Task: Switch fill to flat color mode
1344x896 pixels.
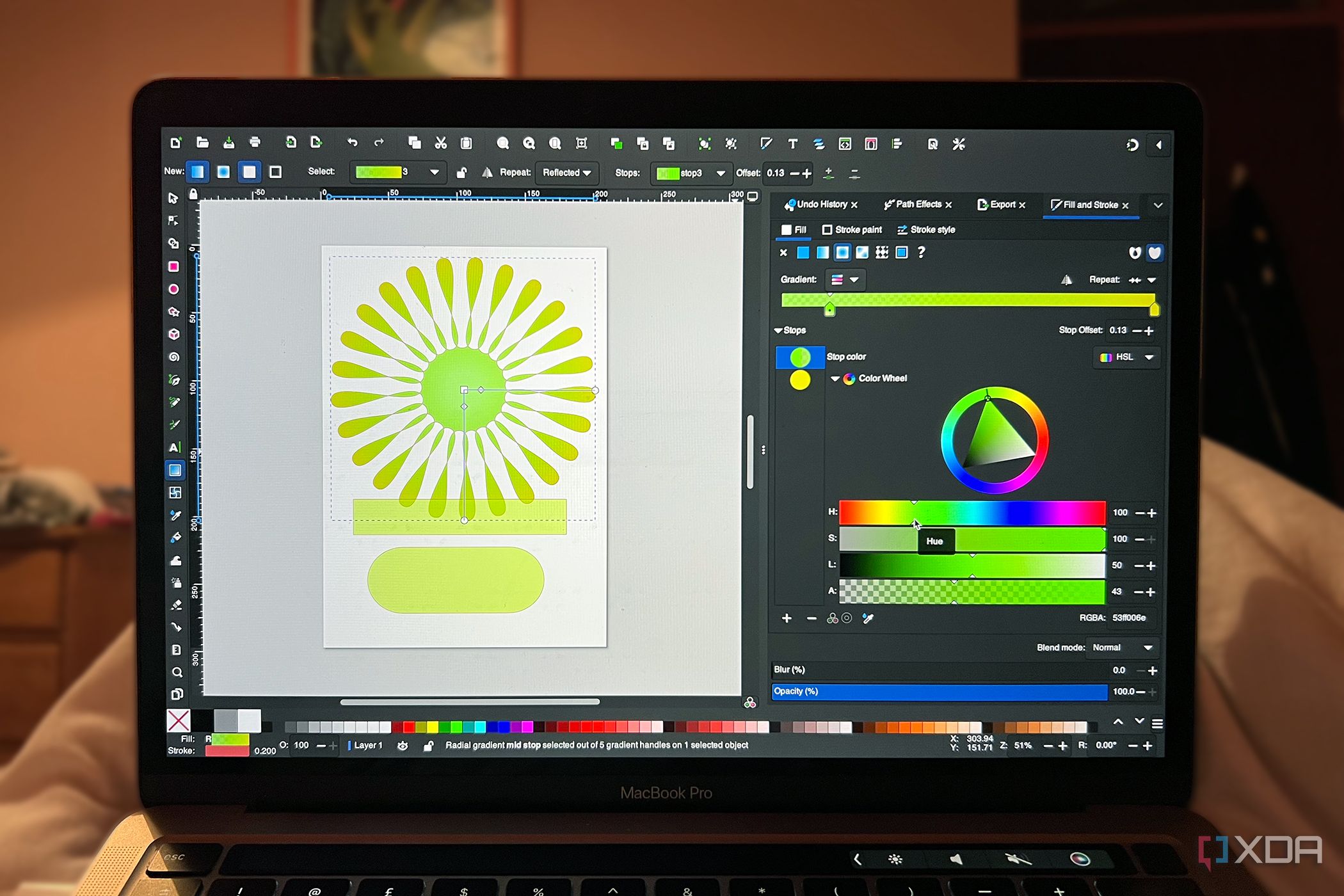Action: tap(804, 253)
